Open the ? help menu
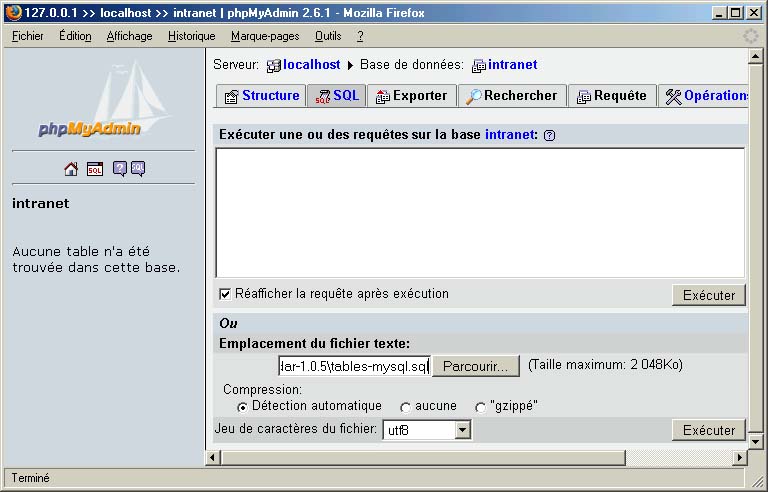This screenshot has height=492, width=768. [x=360, y=36]
